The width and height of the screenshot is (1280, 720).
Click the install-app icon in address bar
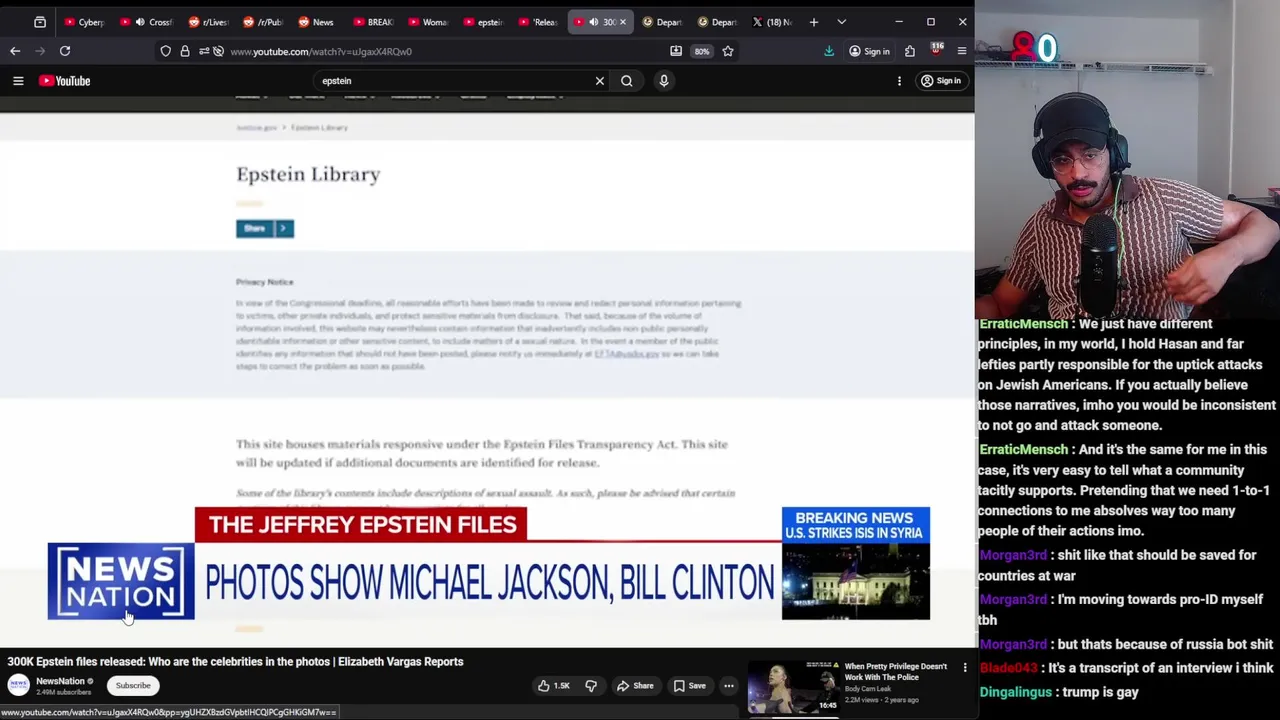(x=676, y=51)
